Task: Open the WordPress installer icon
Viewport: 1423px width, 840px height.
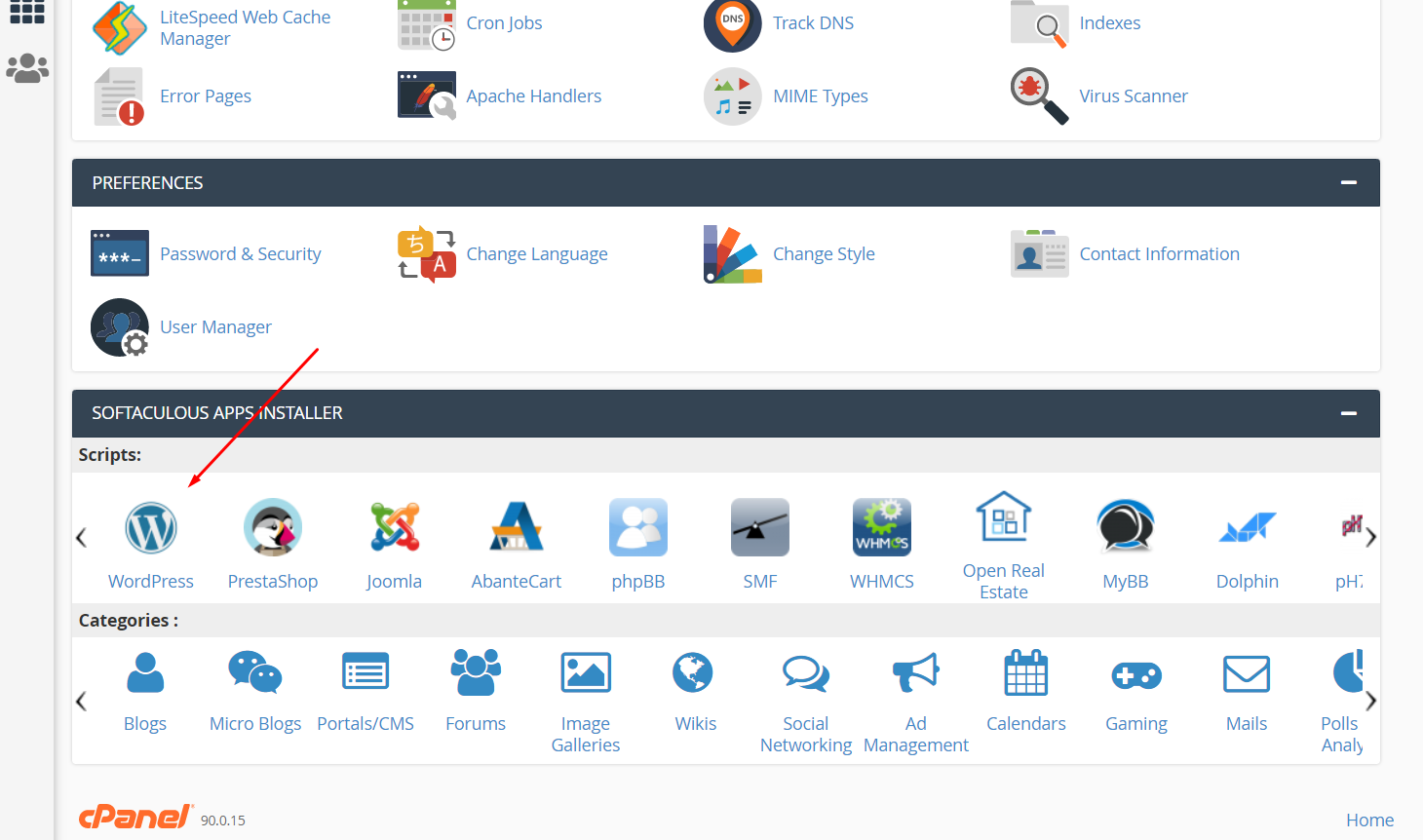Action: click(x=151, y=528)
